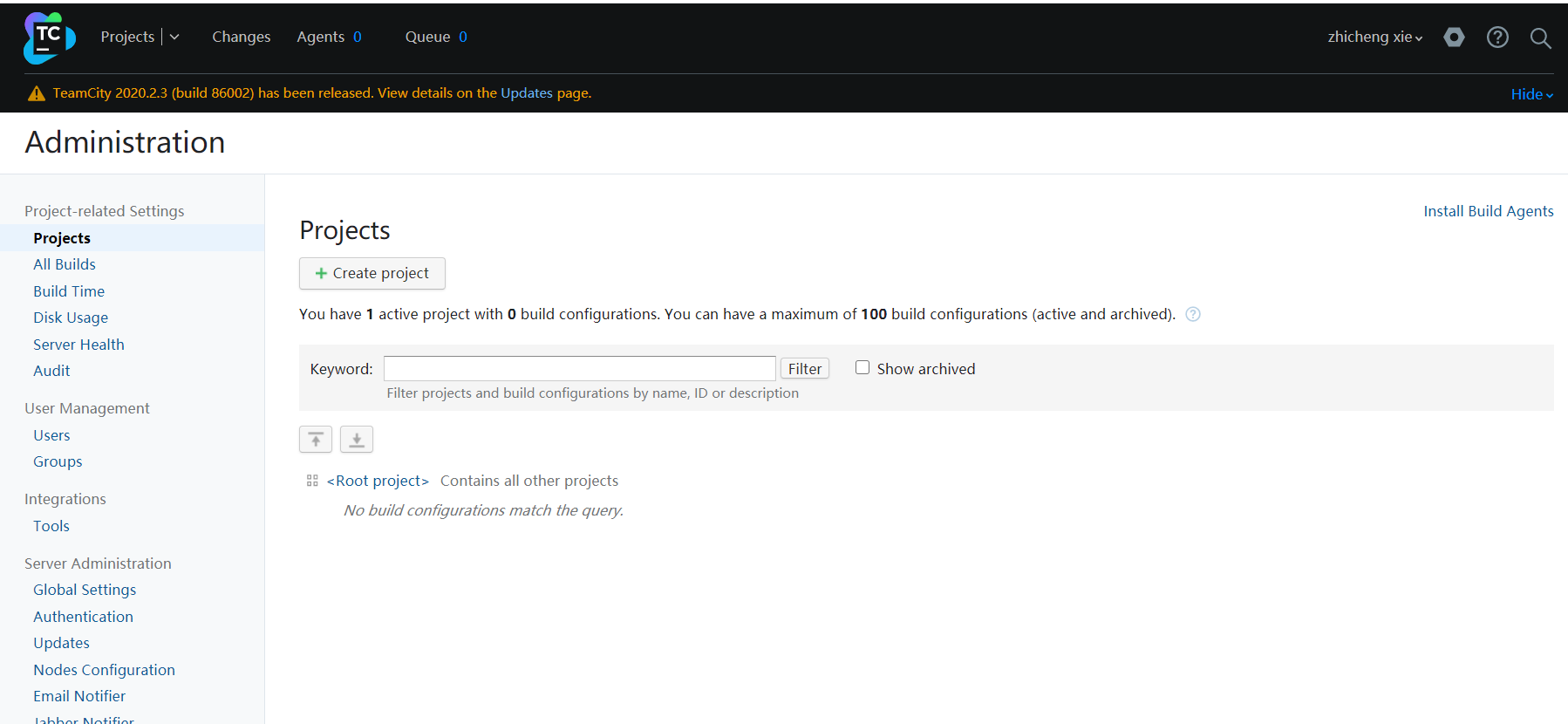This screenshot has height=724, width=1568.
Task: Click the 'No build configurations match the query.' text
Action: tap(484, 510)
